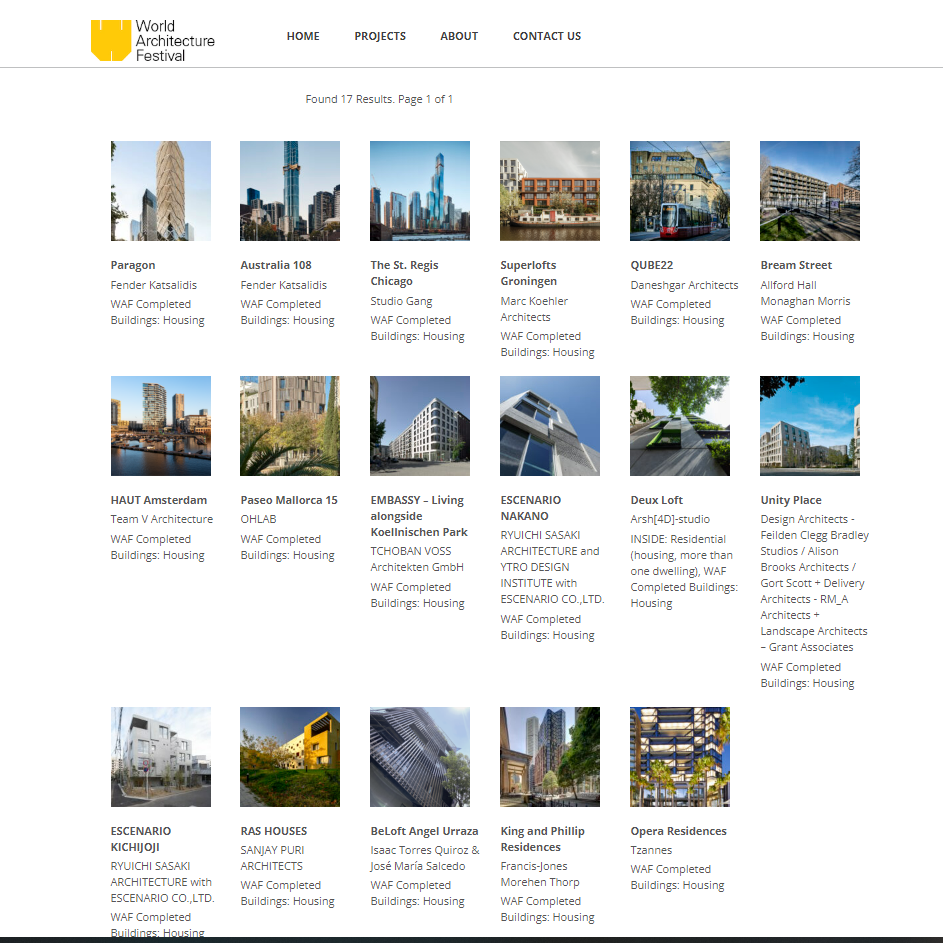Image resolution: width=943 pixels, height=943 pixels.
Task: Click the QUBE22 title link
Action: (x=652, y=265)
